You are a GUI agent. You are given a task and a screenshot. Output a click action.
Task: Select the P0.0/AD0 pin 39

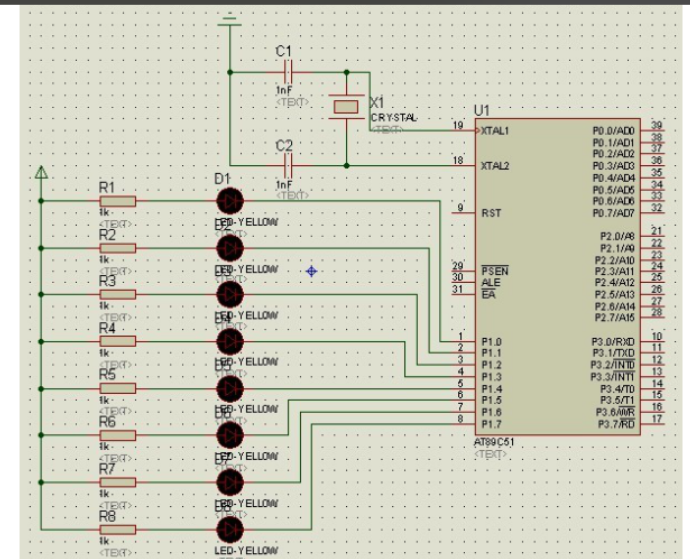[654, 130]
